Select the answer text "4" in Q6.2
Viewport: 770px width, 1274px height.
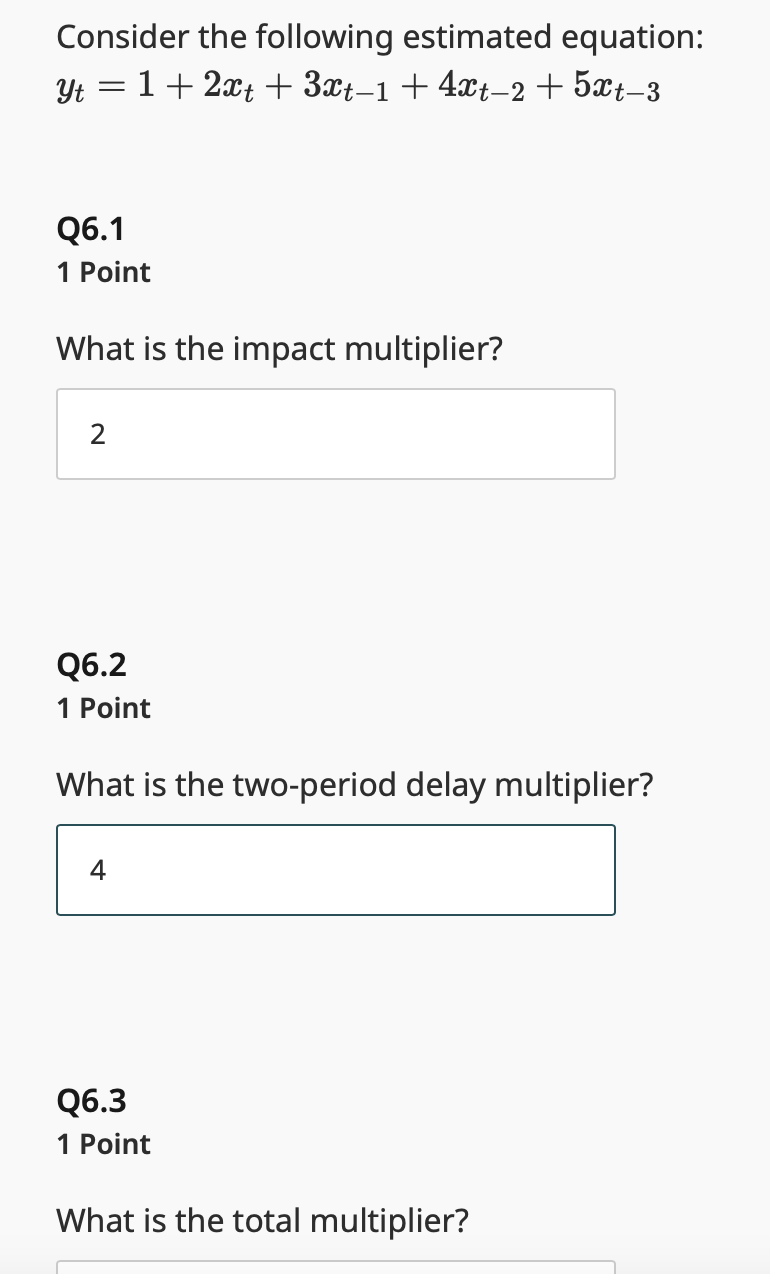96,870
